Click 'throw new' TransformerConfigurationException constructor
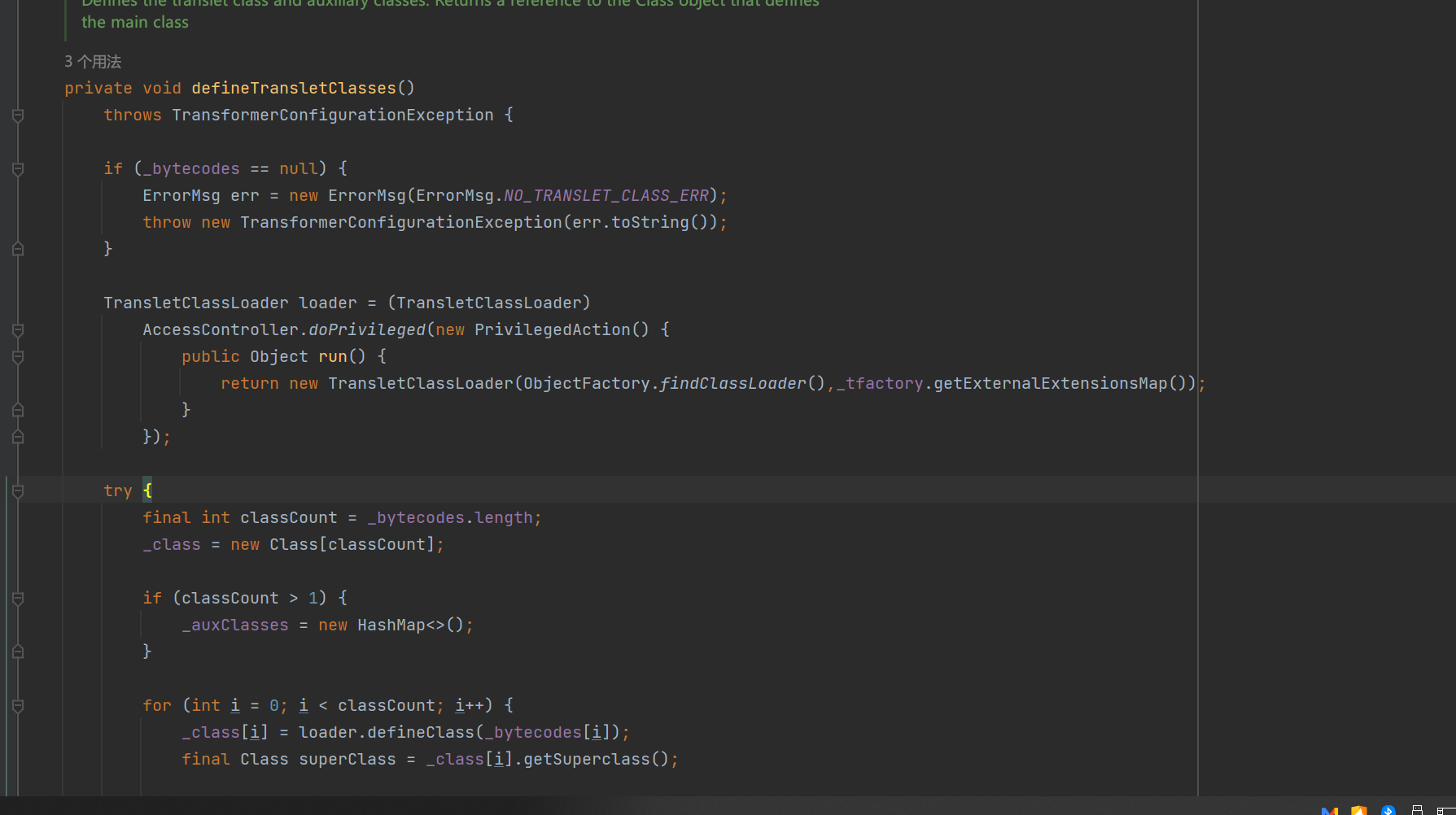Image resolution: width=1456 pixels, height=815 pixels. pos(401,222)
